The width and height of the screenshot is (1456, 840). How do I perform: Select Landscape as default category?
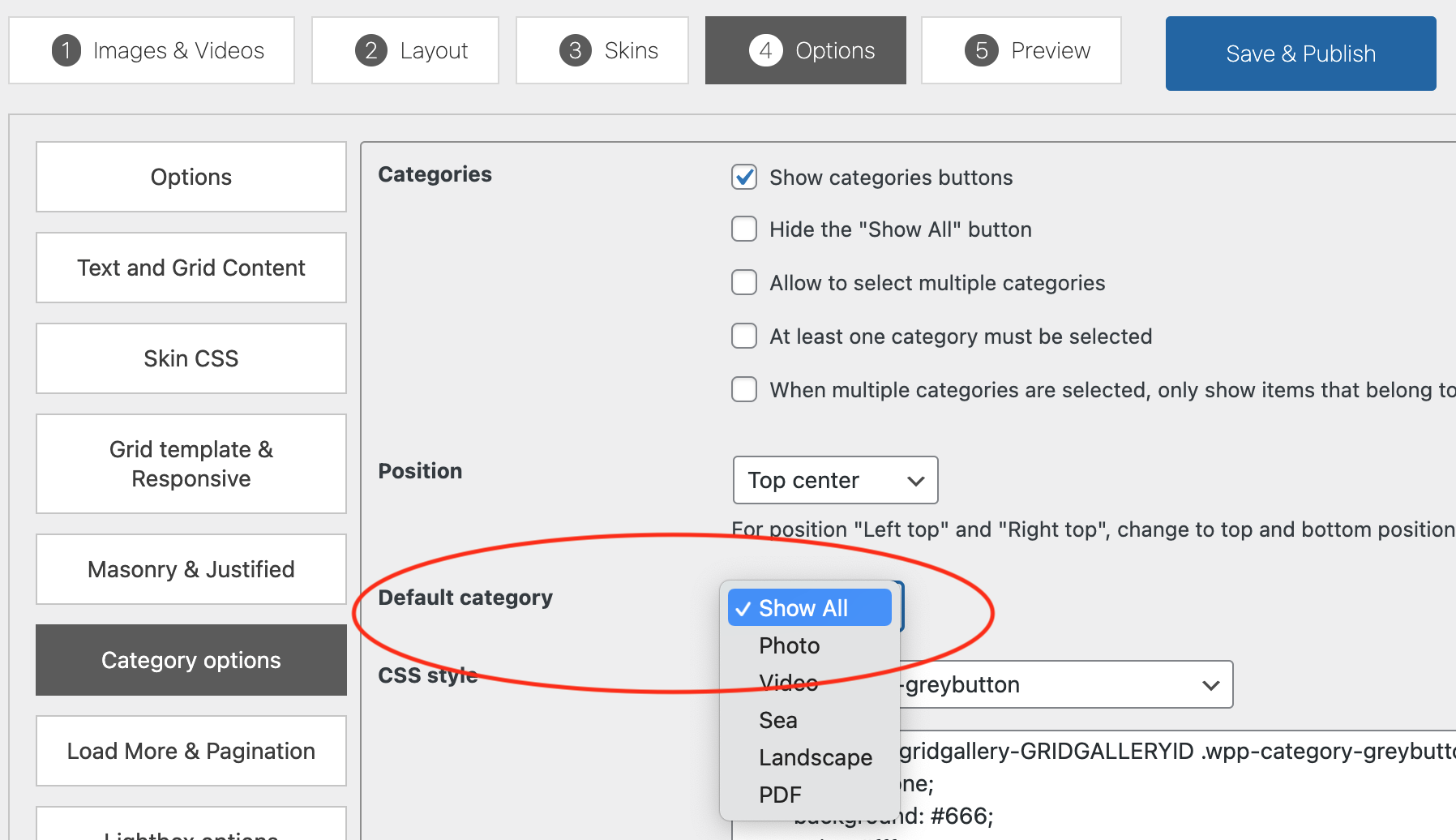(x=816, y=757)
